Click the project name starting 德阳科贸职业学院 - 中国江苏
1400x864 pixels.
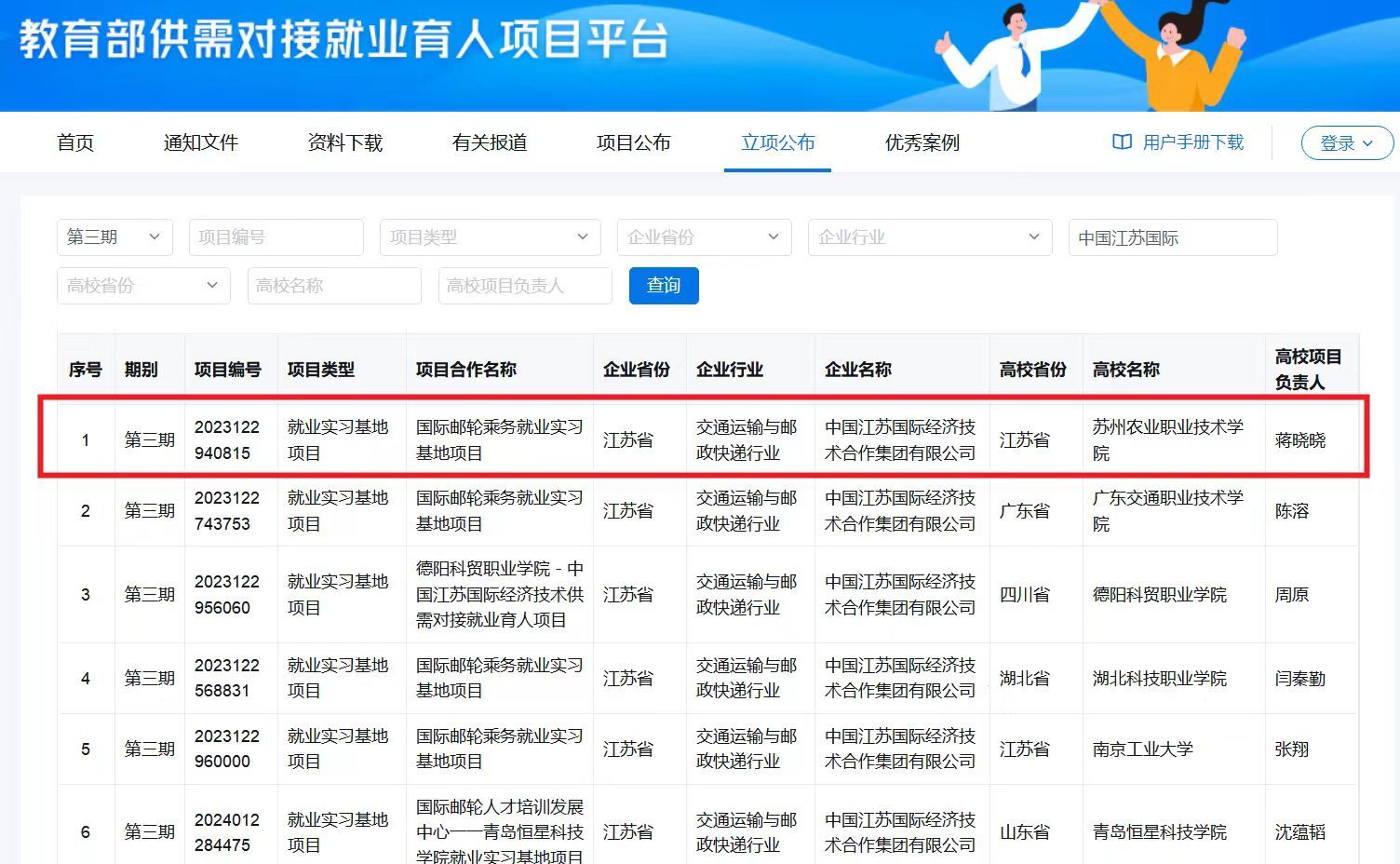pos(500,595)
